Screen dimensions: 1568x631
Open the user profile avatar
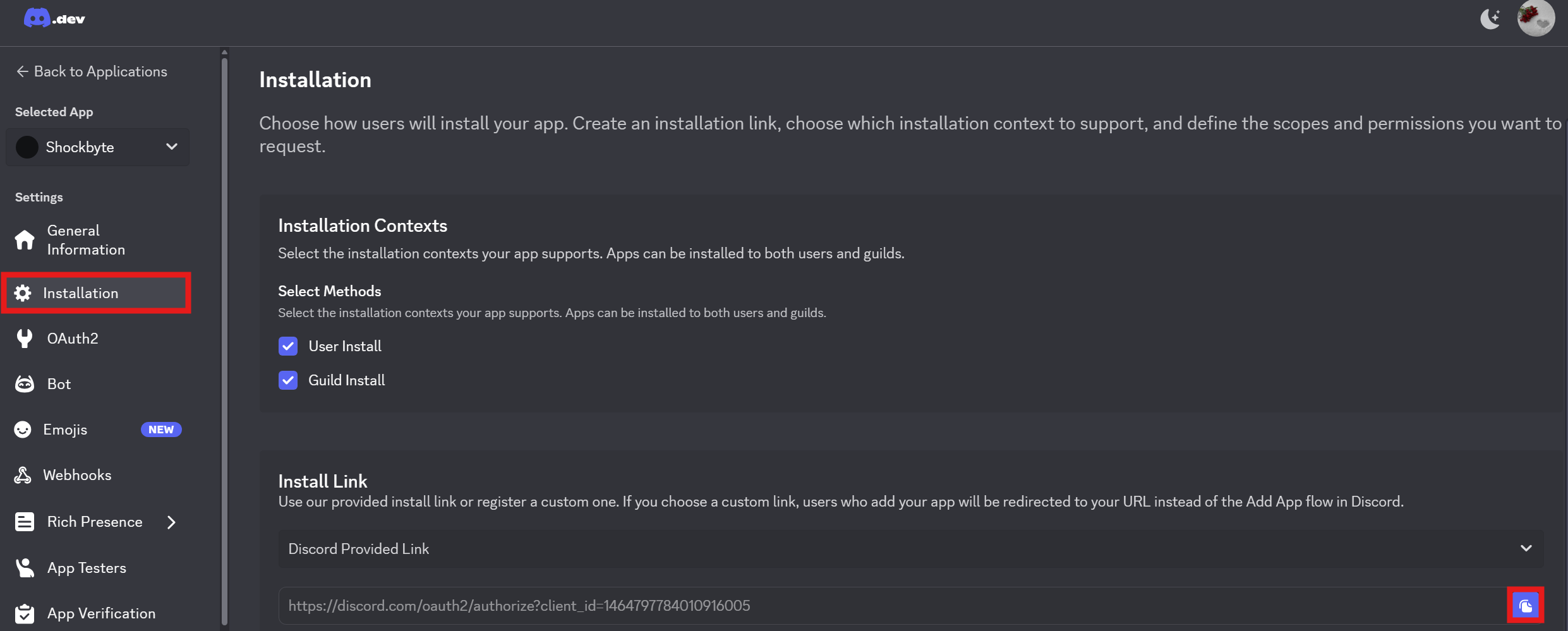click(1536, 18)
